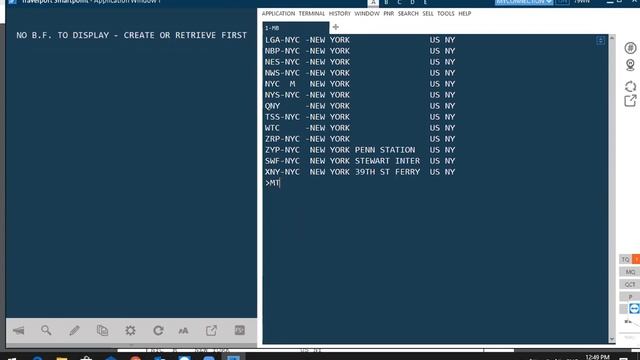The height and width of the screenshot is (360, 640).
Task: Switch to work area C tab
Action: pyautogui.click(x=399, y=2)
